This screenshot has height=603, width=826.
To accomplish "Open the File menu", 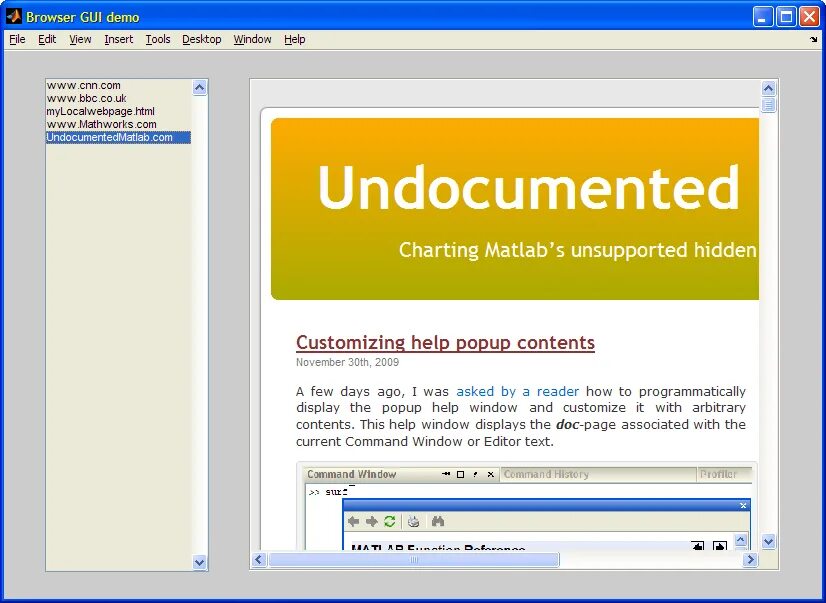I will pyautogui.click(x=17, y=39).
